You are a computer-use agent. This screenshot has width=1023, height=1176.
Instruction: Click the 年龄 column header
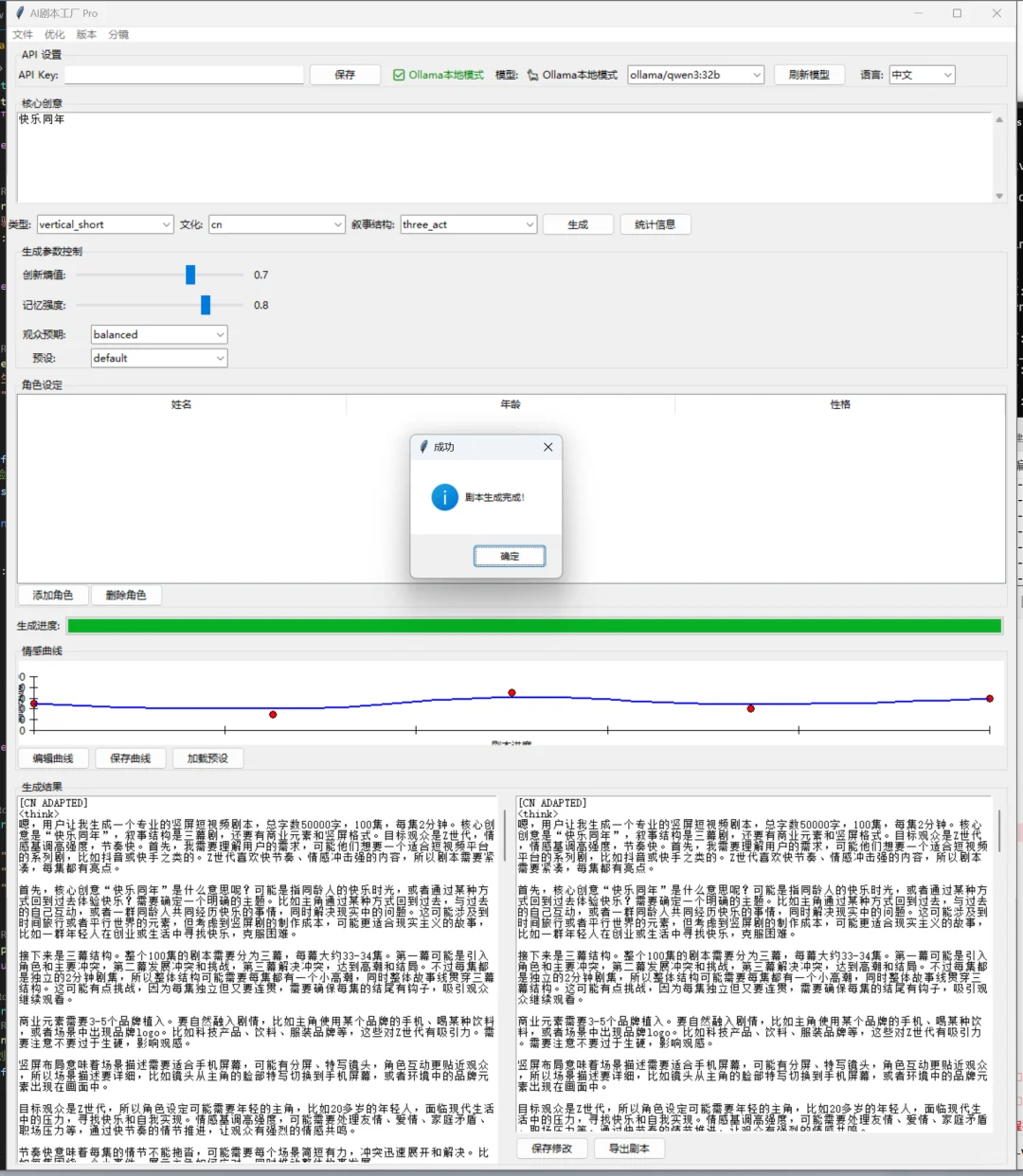click(511, 404)
